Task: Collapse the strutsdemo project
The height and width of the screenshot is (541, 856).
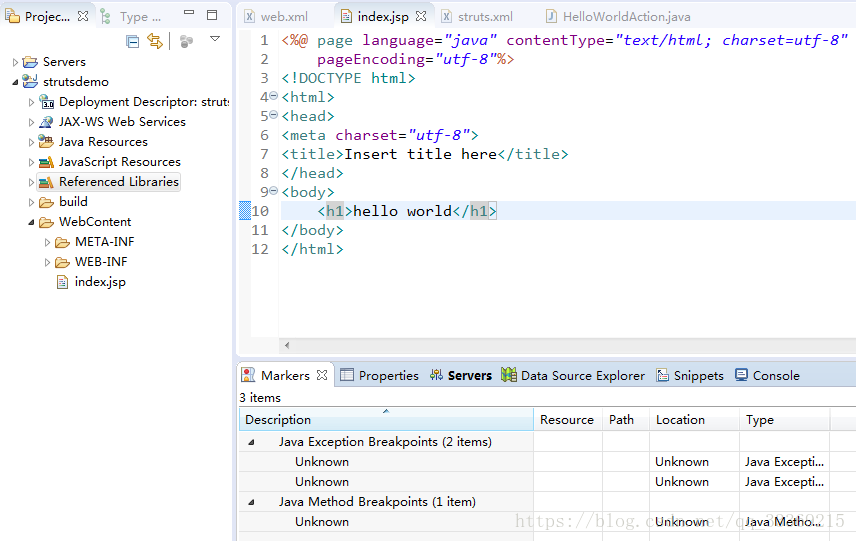Action: 15,82
